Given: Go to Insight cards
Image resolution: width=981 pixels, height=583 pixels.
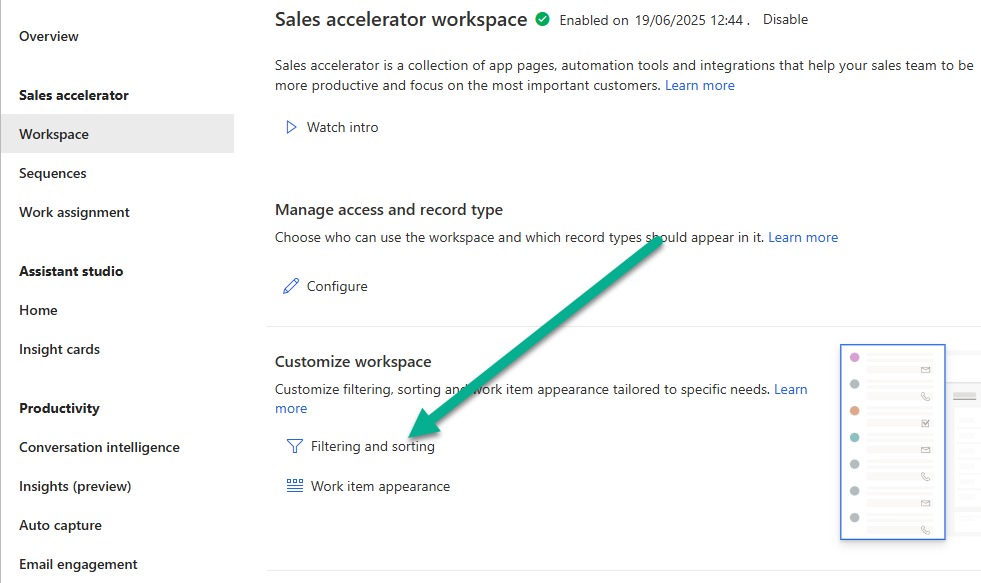Looking at the screenshot, I should point(59,349).
